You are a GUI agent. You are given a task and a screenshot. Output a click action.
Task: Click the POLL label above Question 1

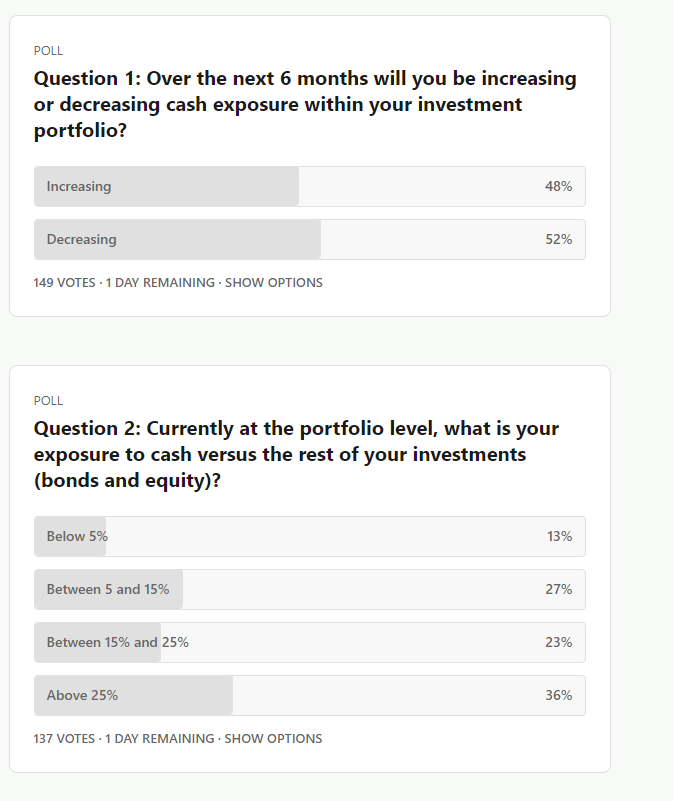(48, 50)
